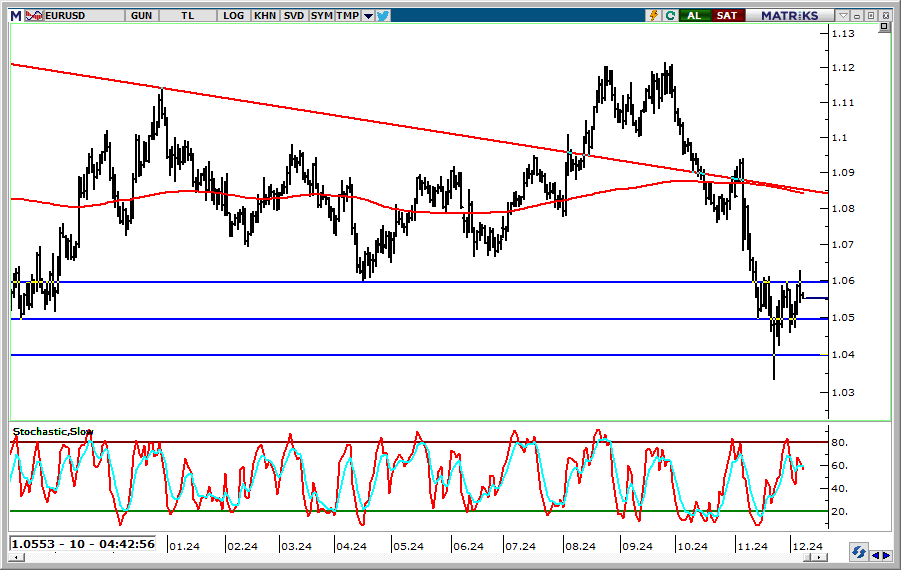Click the green refresh C icon
901x570 pixels.
pyautogui.click(x=669, y=15)
